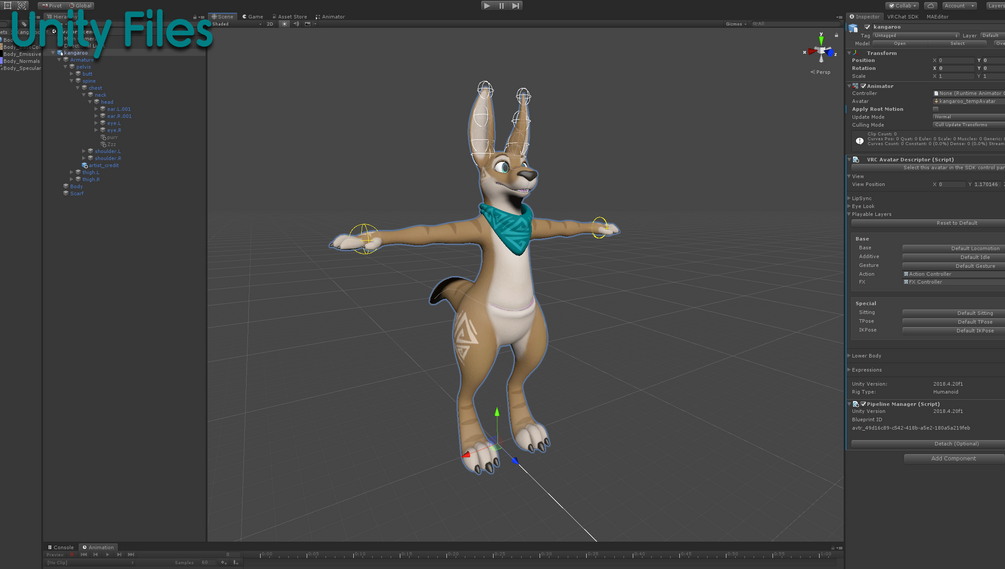This screenshot has width=1005, height=569.
Task: Click the Pipeline Manager script icon
Action: click(x=856, y=404)
